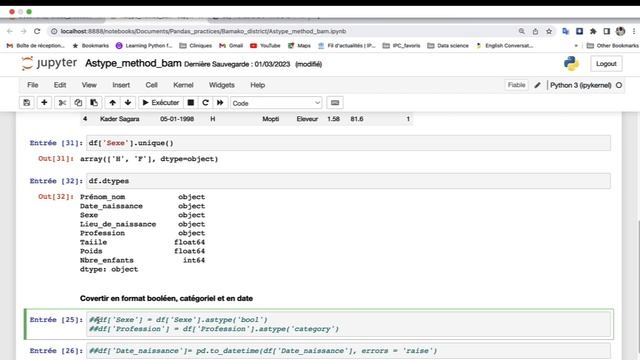Open the Widgets menu
Viewport: 640px width, 360px height.
222,85
